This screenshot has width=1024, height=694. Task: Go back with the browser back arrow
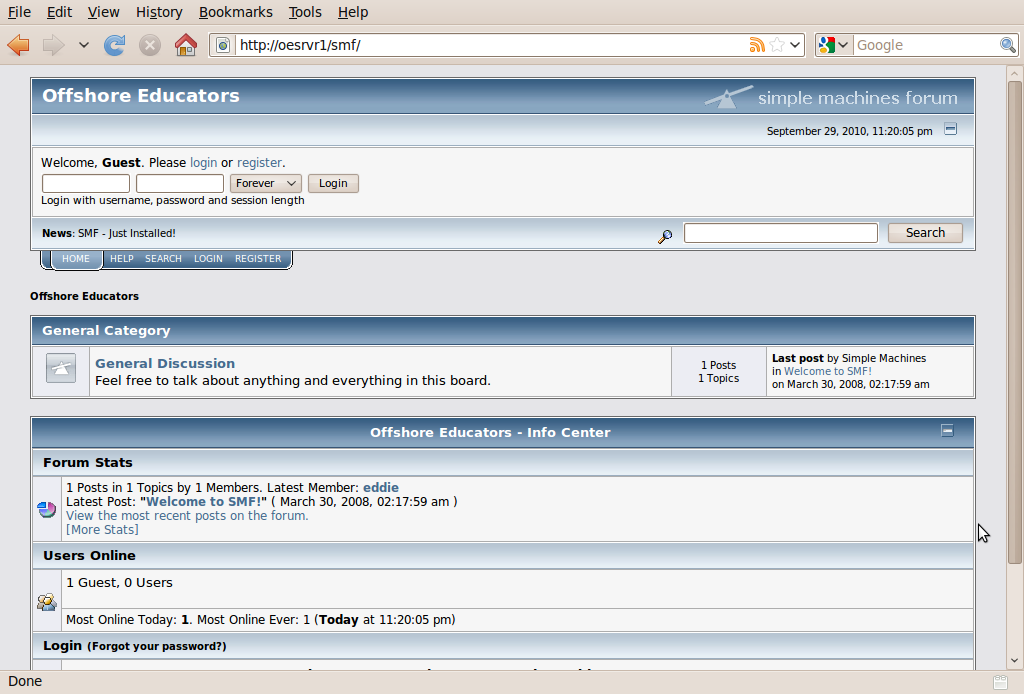(18, 45)
